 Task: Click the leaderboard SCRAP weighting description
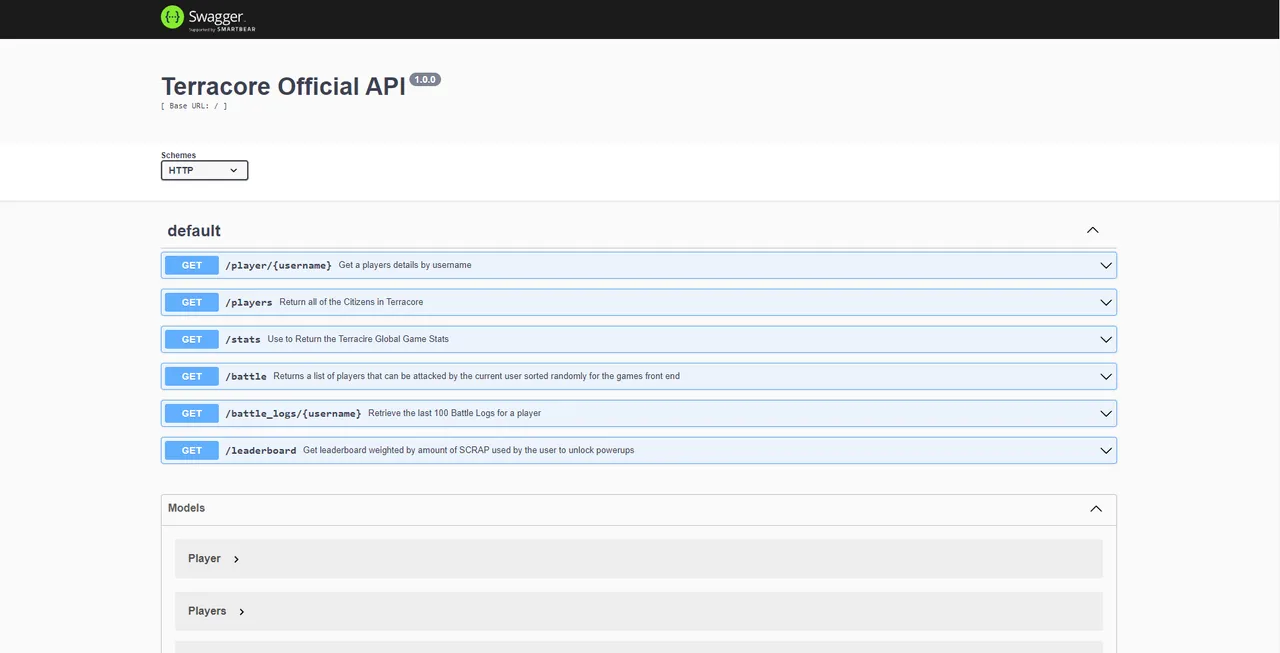(468, 450)
